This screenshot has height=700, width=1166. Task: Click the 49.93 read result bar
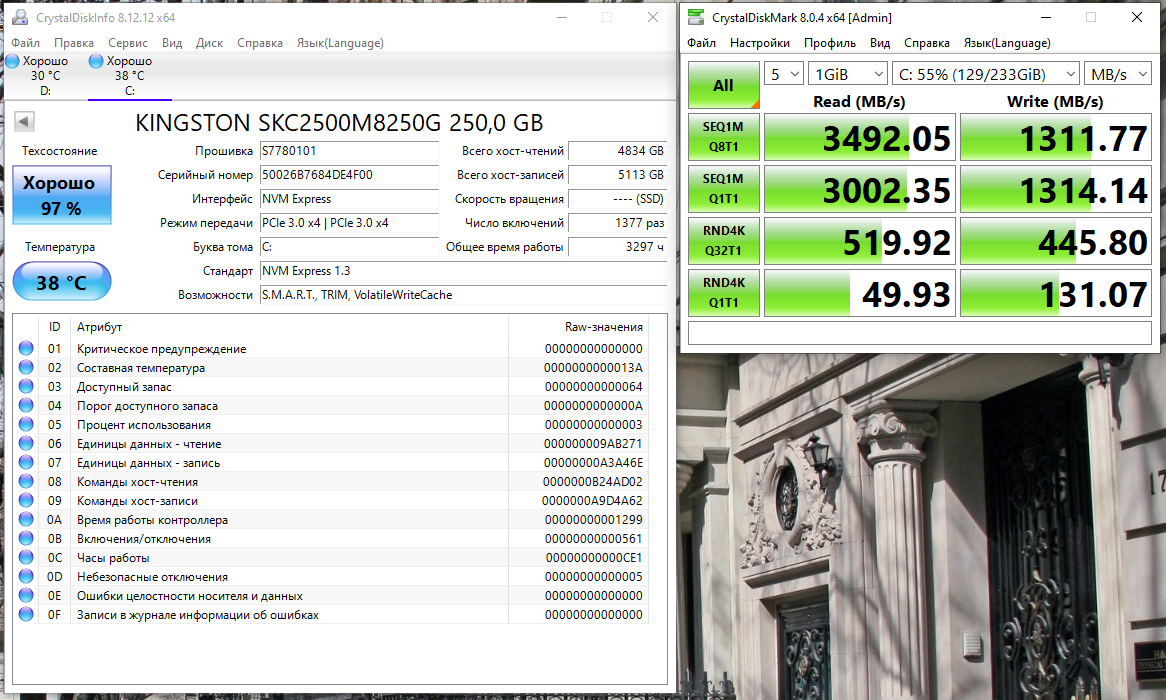click(860, 293)
